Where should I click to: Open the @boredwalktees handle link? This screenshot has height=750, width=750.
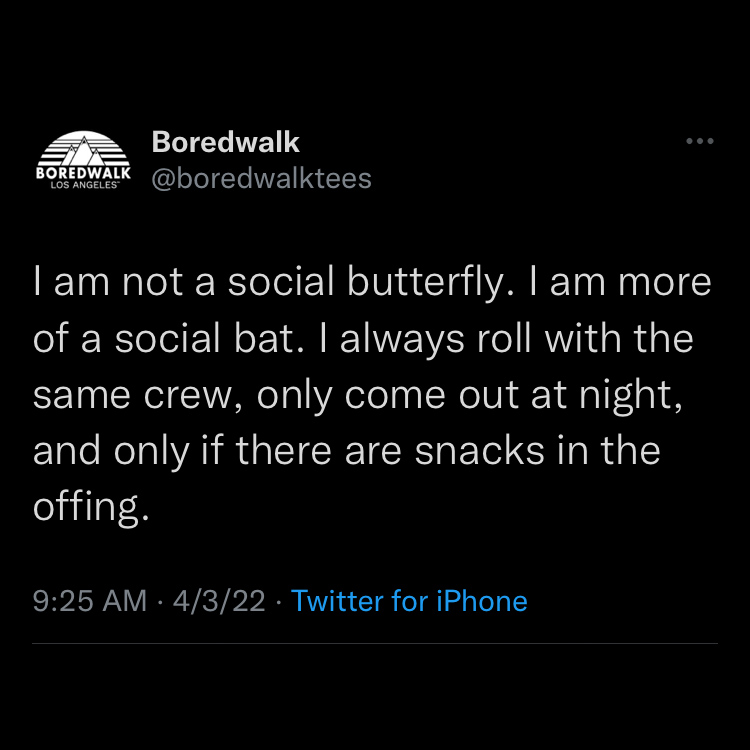pos(261,179)
